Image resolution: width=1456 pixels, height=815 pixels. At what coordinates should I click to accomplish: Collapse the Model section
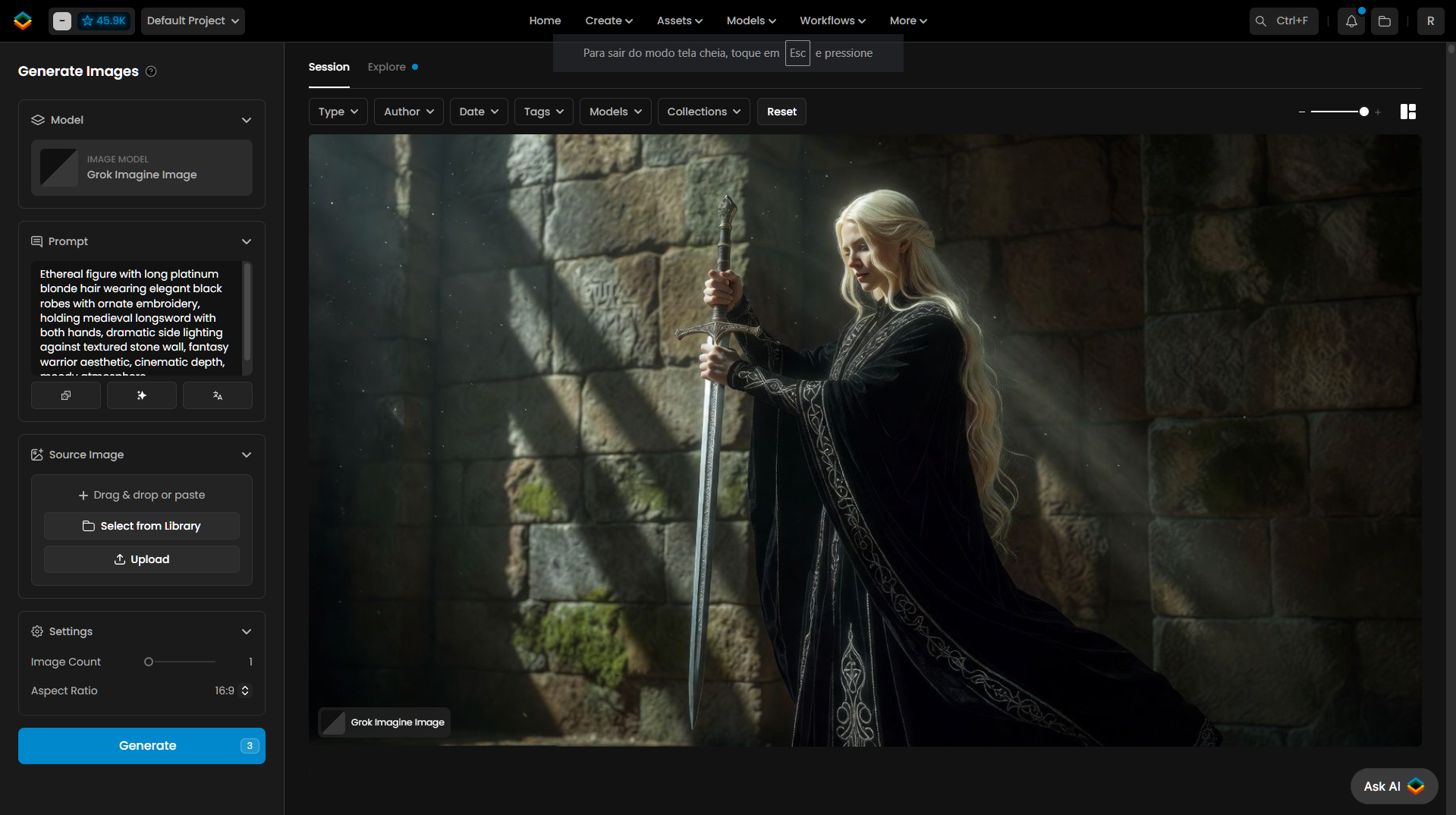coord(247,120)
